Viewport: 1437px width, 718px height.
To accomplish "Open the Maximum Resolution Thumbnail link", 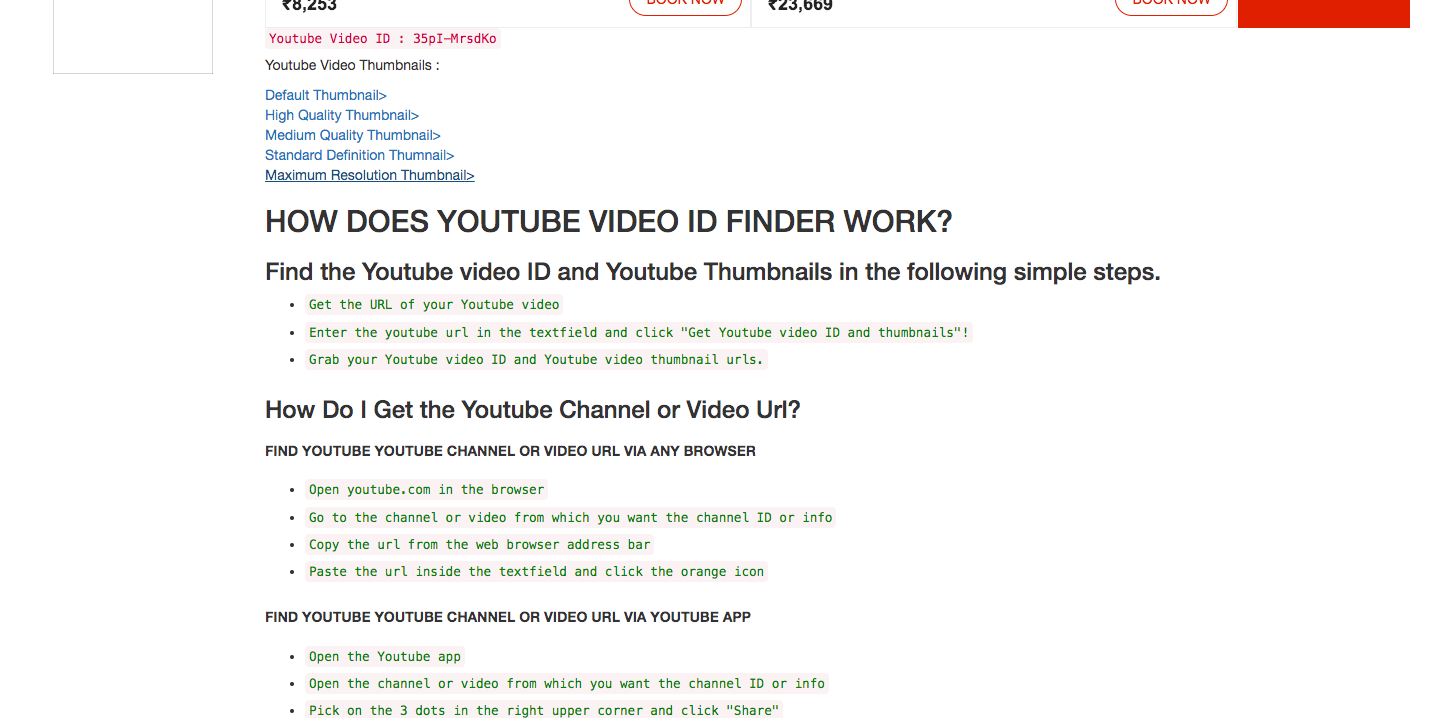I will pos(370,175).
